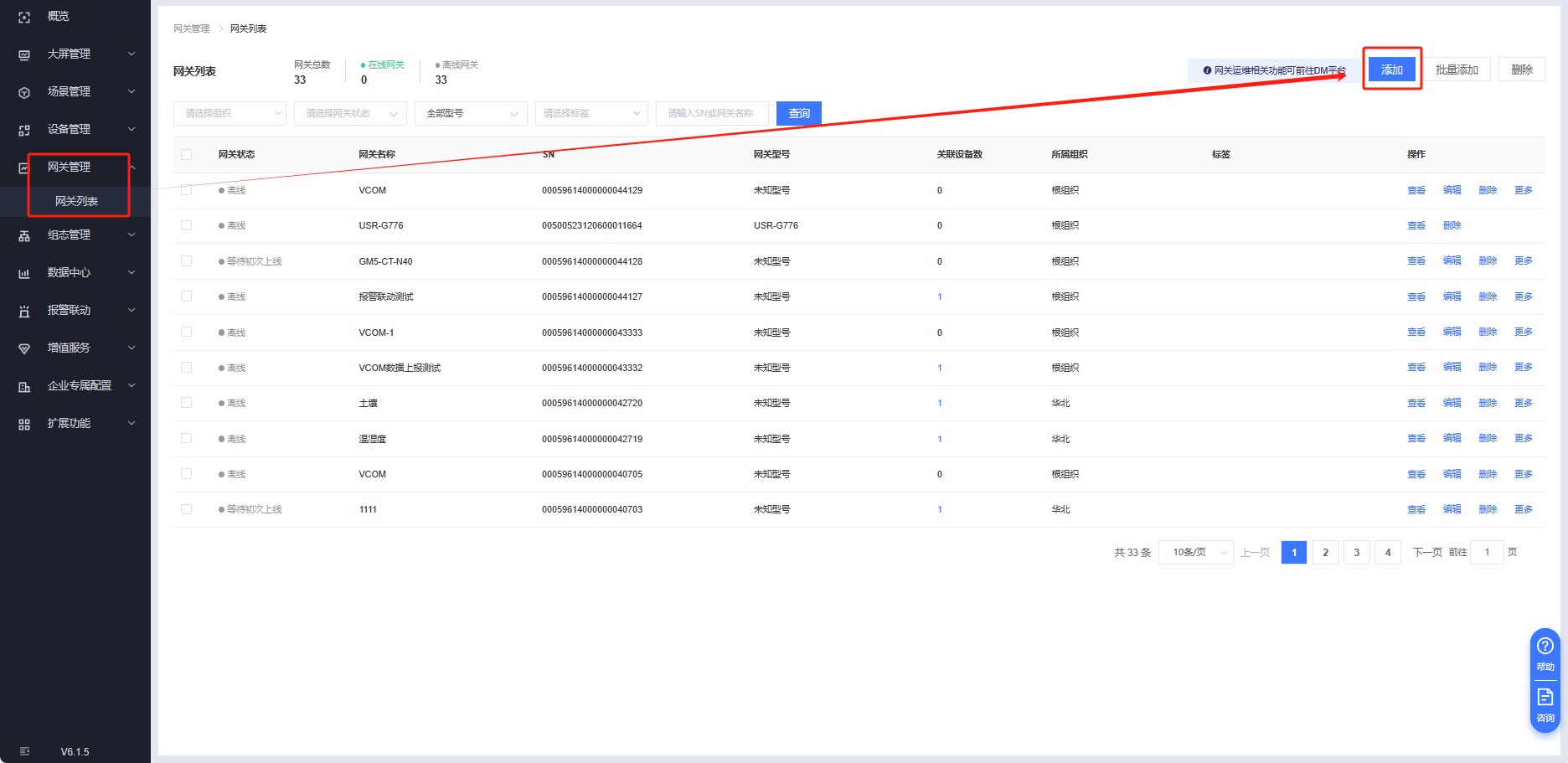
Task: Click the SN or gateway name search field
Action: tap(711, 113)
